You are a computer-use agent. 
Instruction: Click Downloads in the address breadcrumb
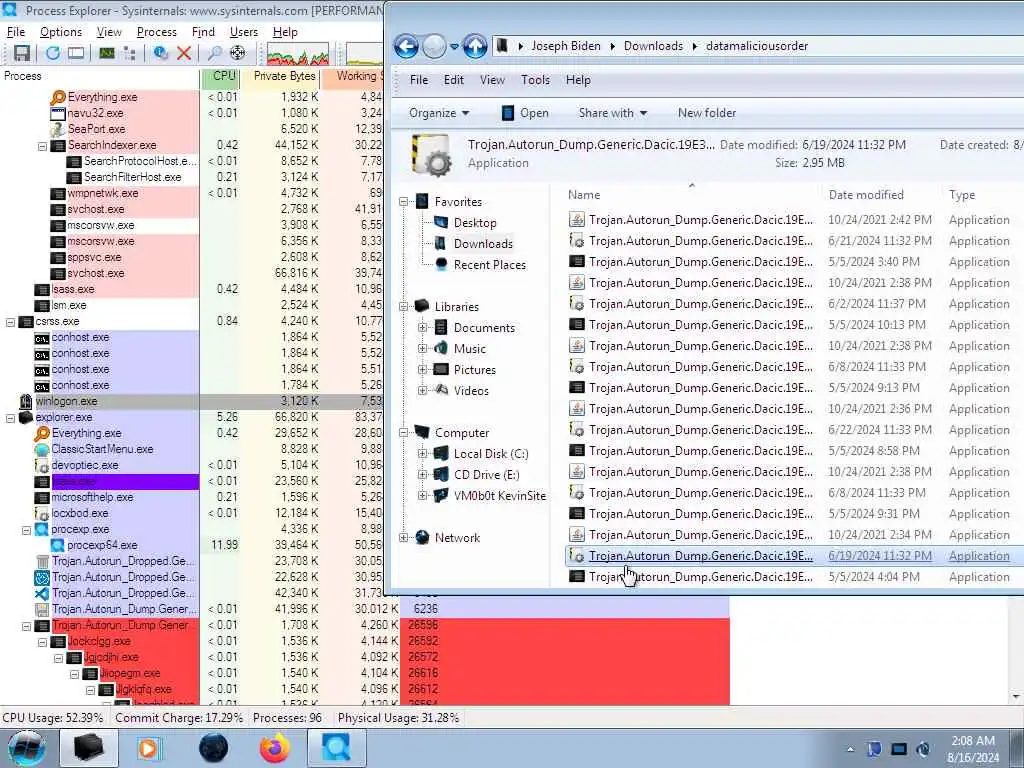(653, 46)
